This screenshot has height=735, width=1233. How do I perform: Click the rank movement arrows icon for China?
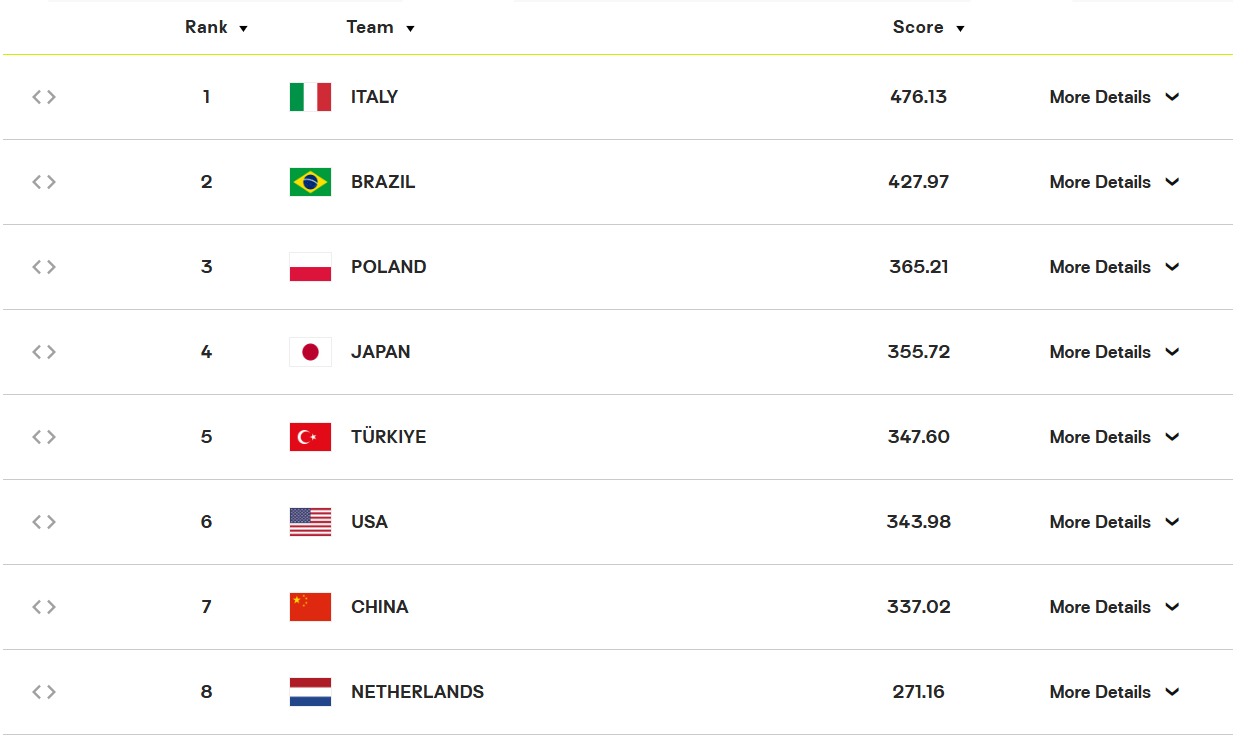coord(44,607)
